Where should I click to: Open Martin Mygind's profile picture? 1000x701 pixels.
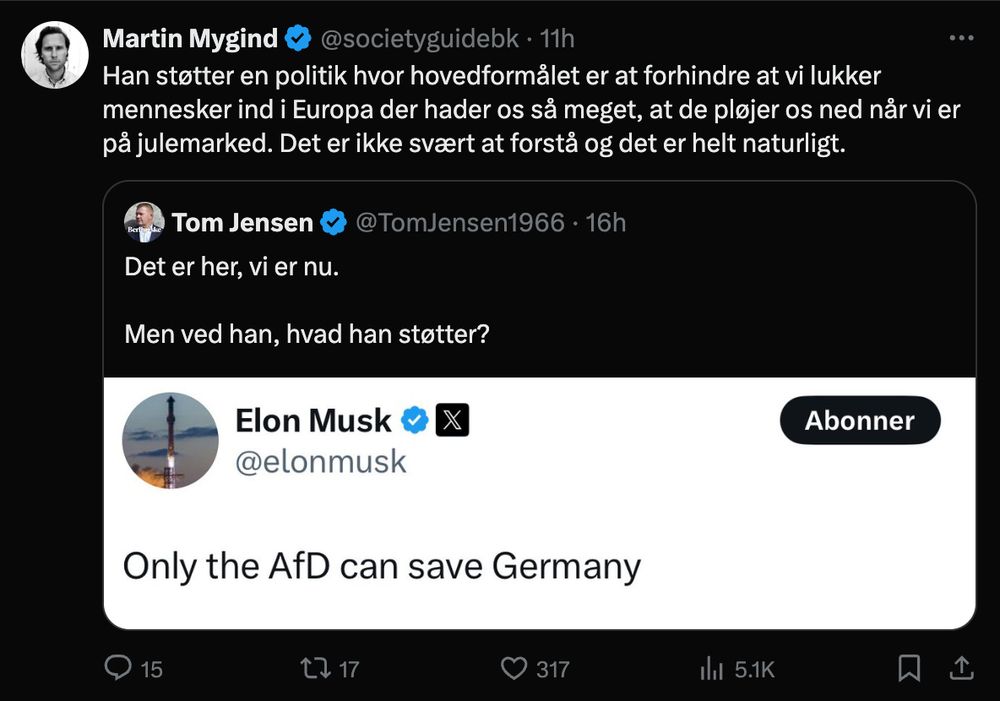[x=55, y=55]
